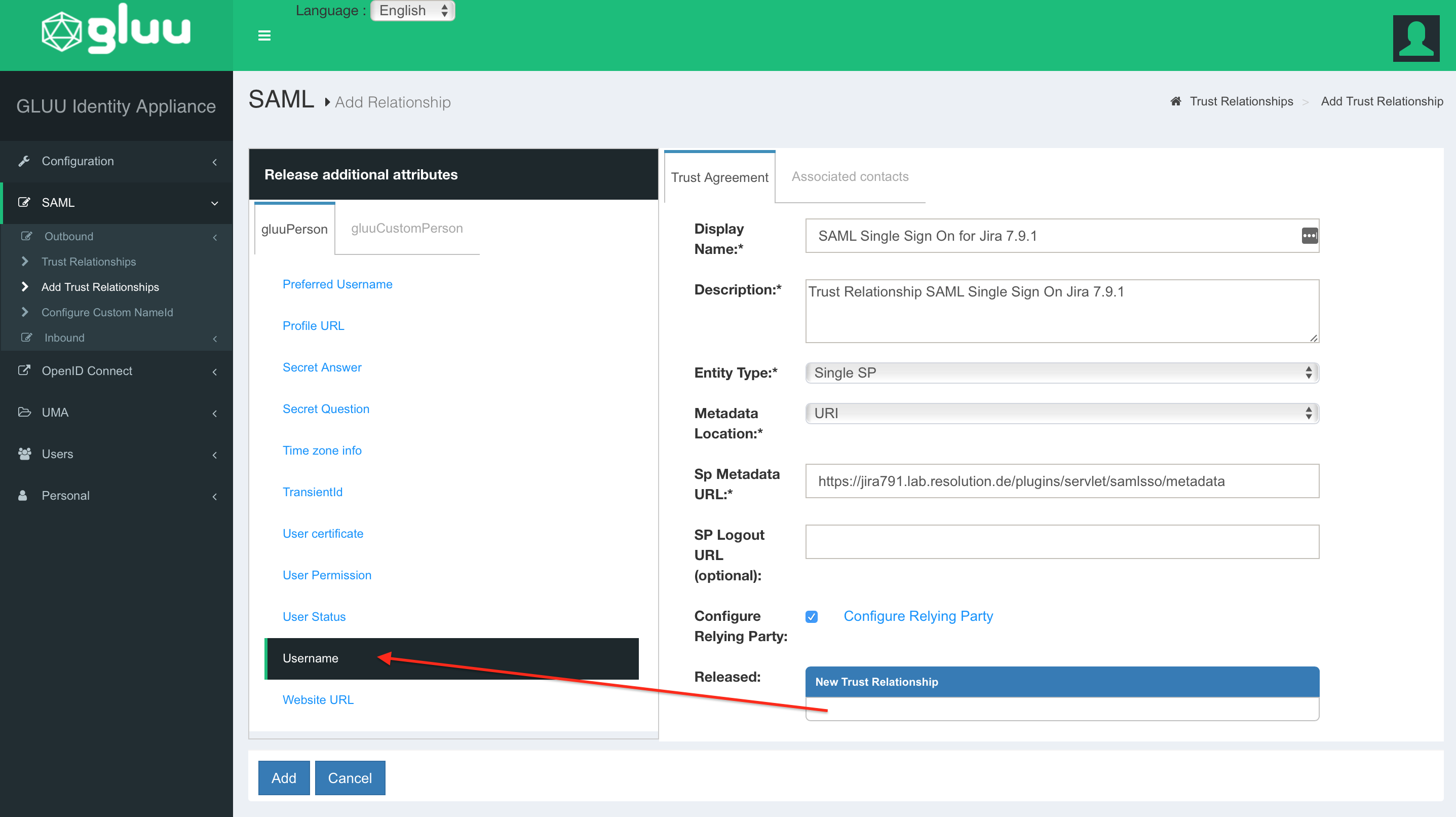
Task: Expand the Configuration menu arrow
Action: click(215, 162)
